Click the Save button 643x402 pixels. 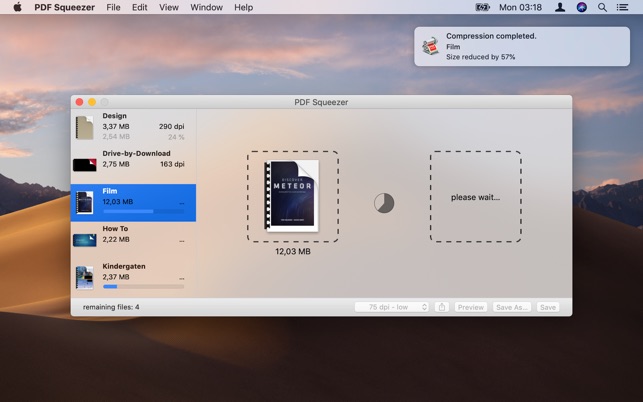pyautogui.click(x=548, y=307)
